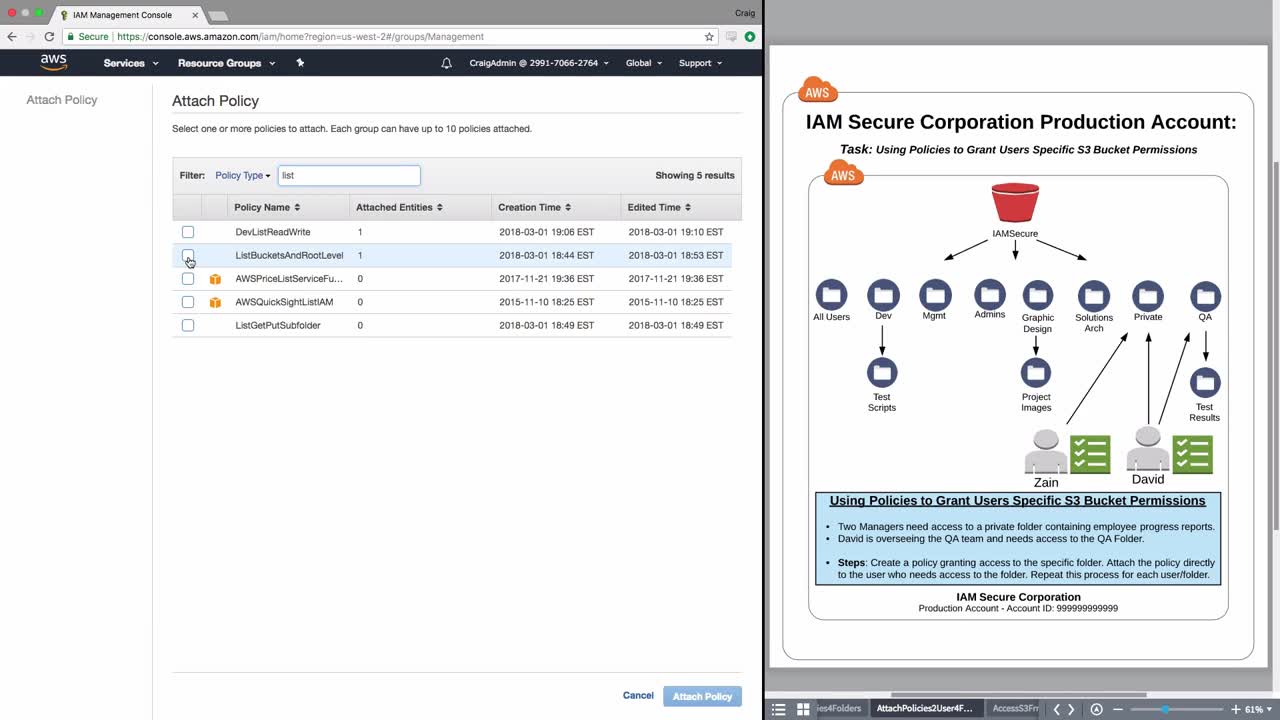Sort the table by Attached Entities
Screen dimensions: 1280x720
point(400,208)
